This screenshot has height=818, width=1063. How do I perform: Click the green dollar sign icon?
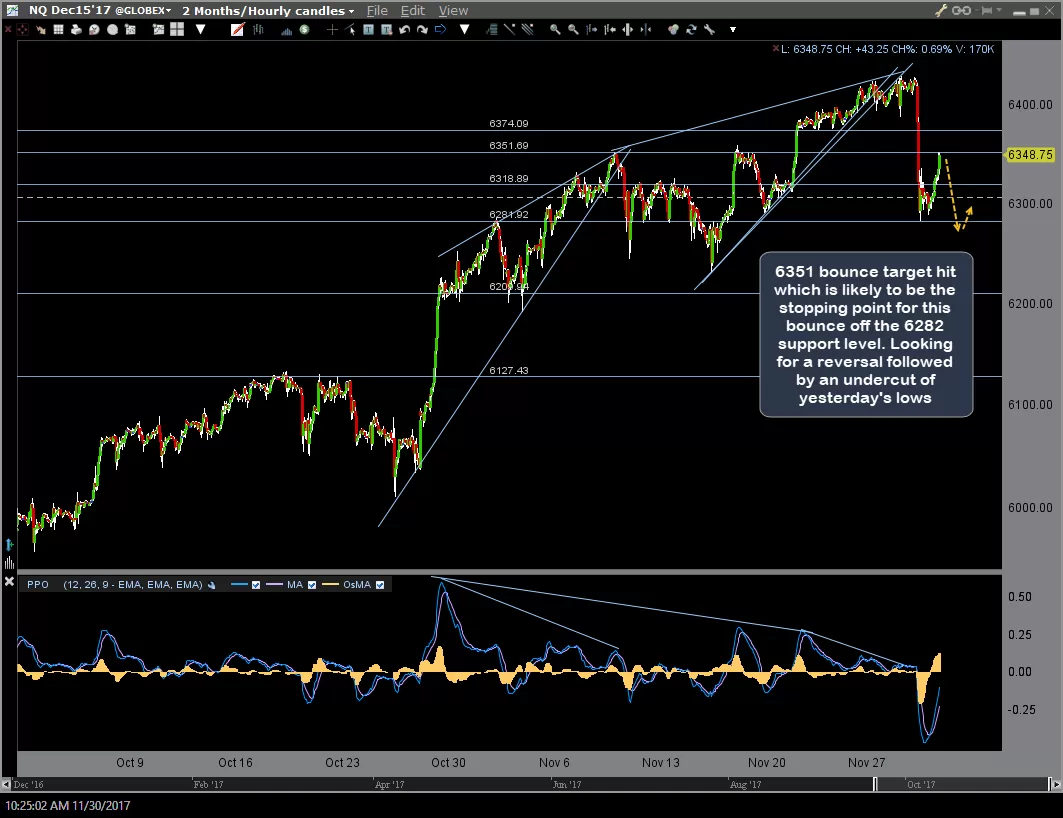304,29
